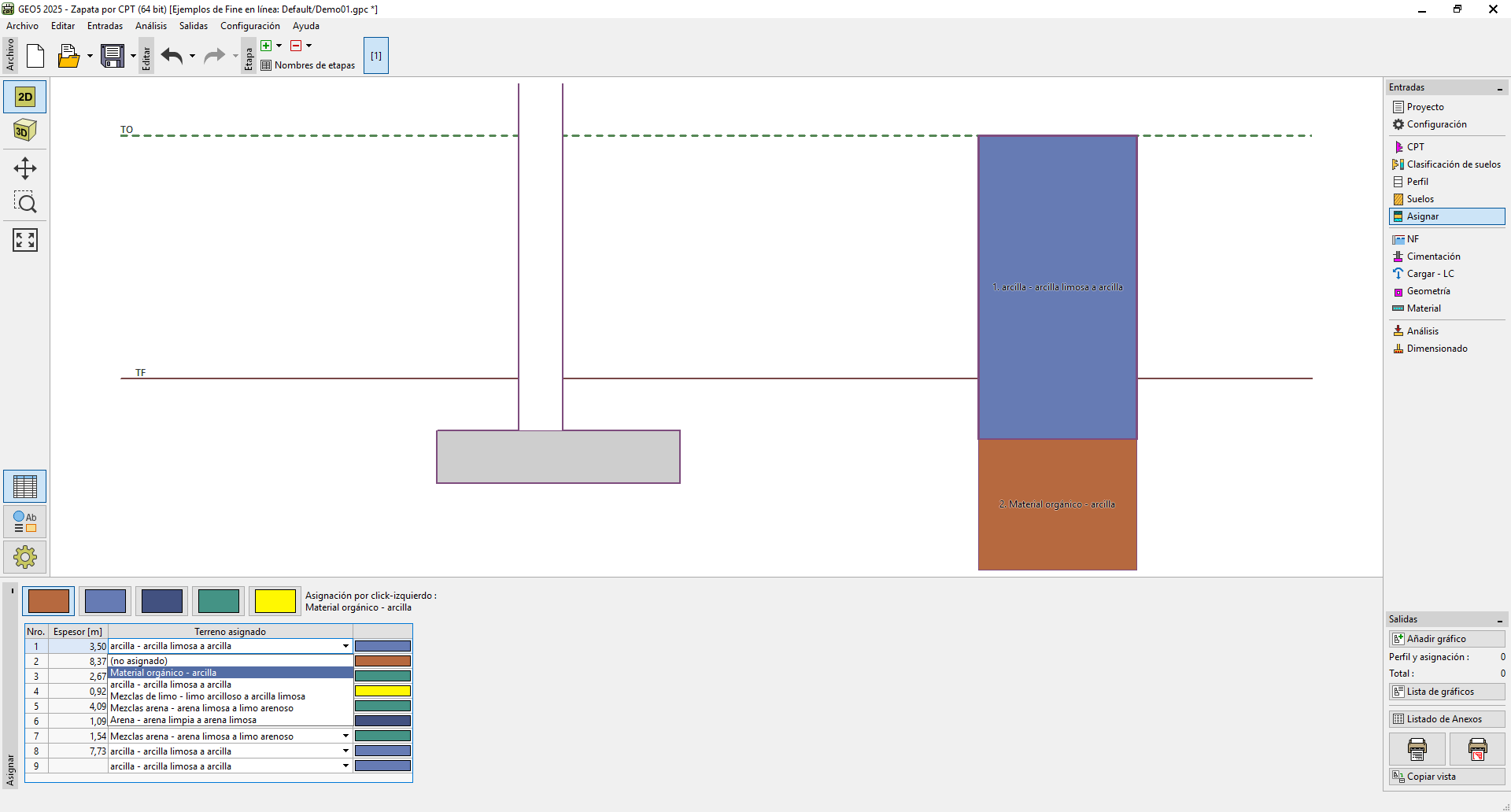Viewport: 1511px width, 812px height.
Task: Open the Configuración menu
Action: (249, 26)
